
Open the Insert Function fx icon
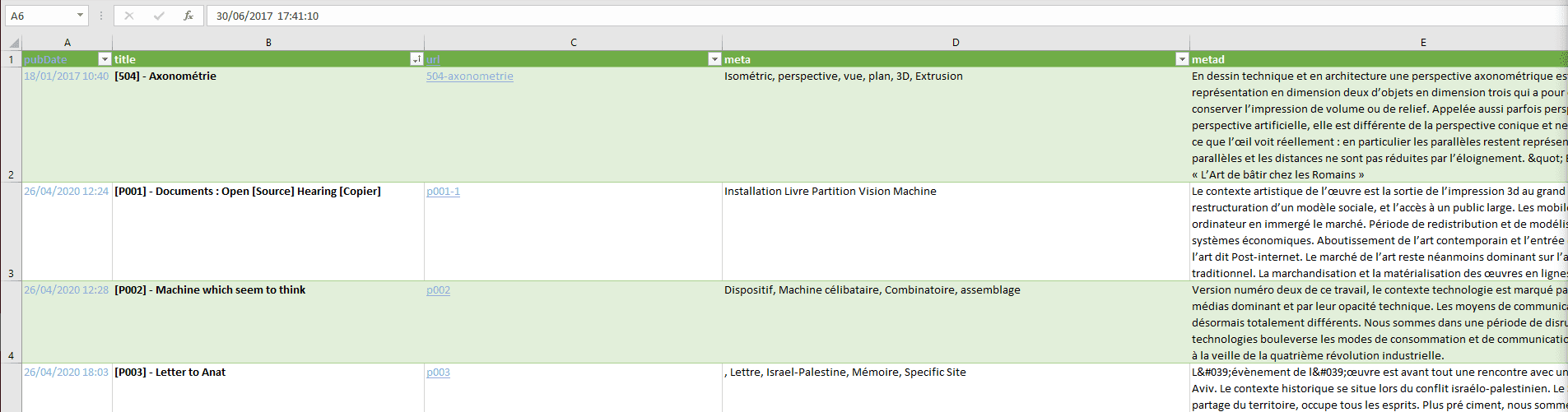pos(188,16)
